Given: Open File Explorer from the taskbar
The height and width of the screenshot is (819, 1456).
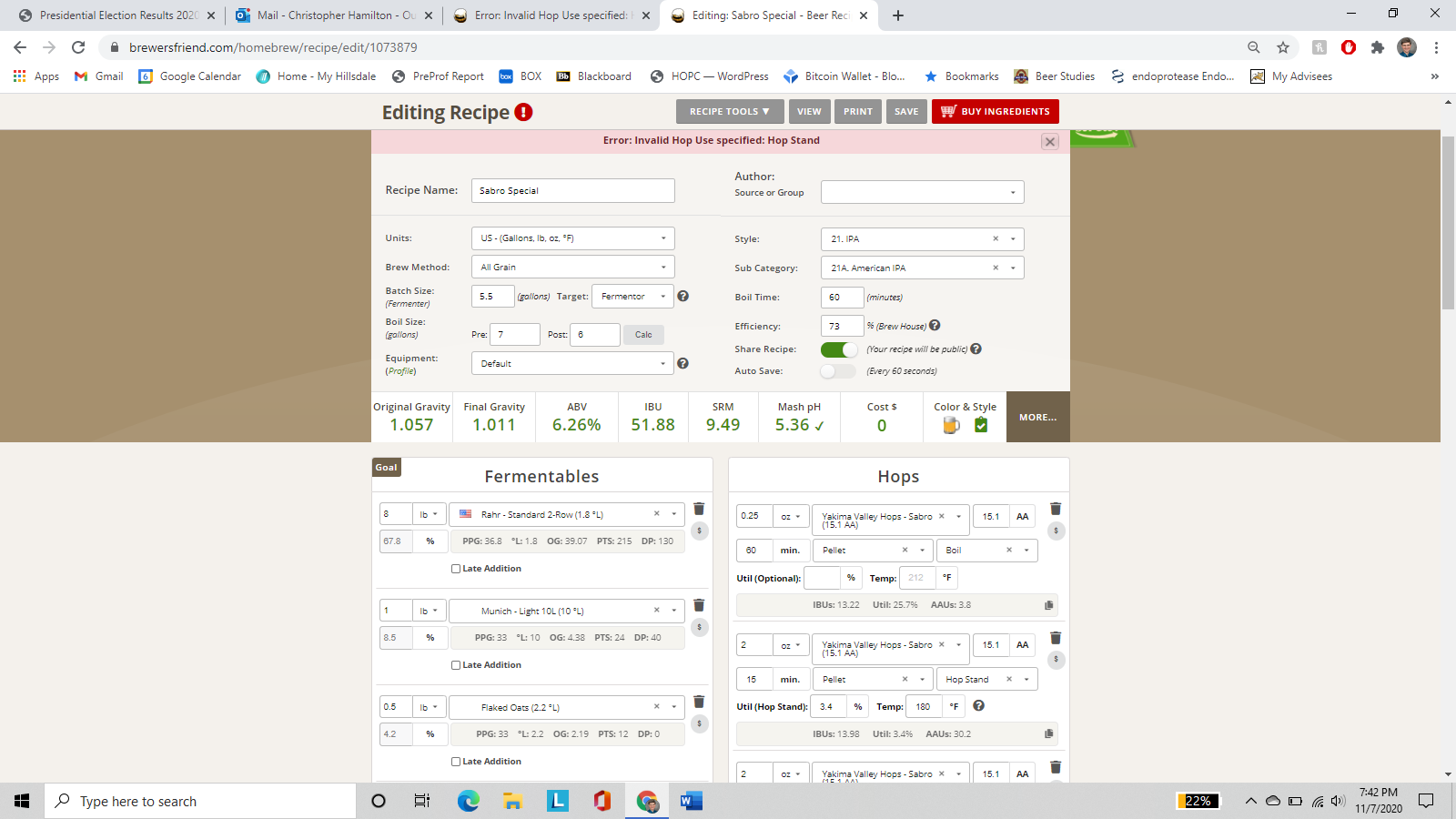Looking at the screenshot, I should [x=513, y=801].
